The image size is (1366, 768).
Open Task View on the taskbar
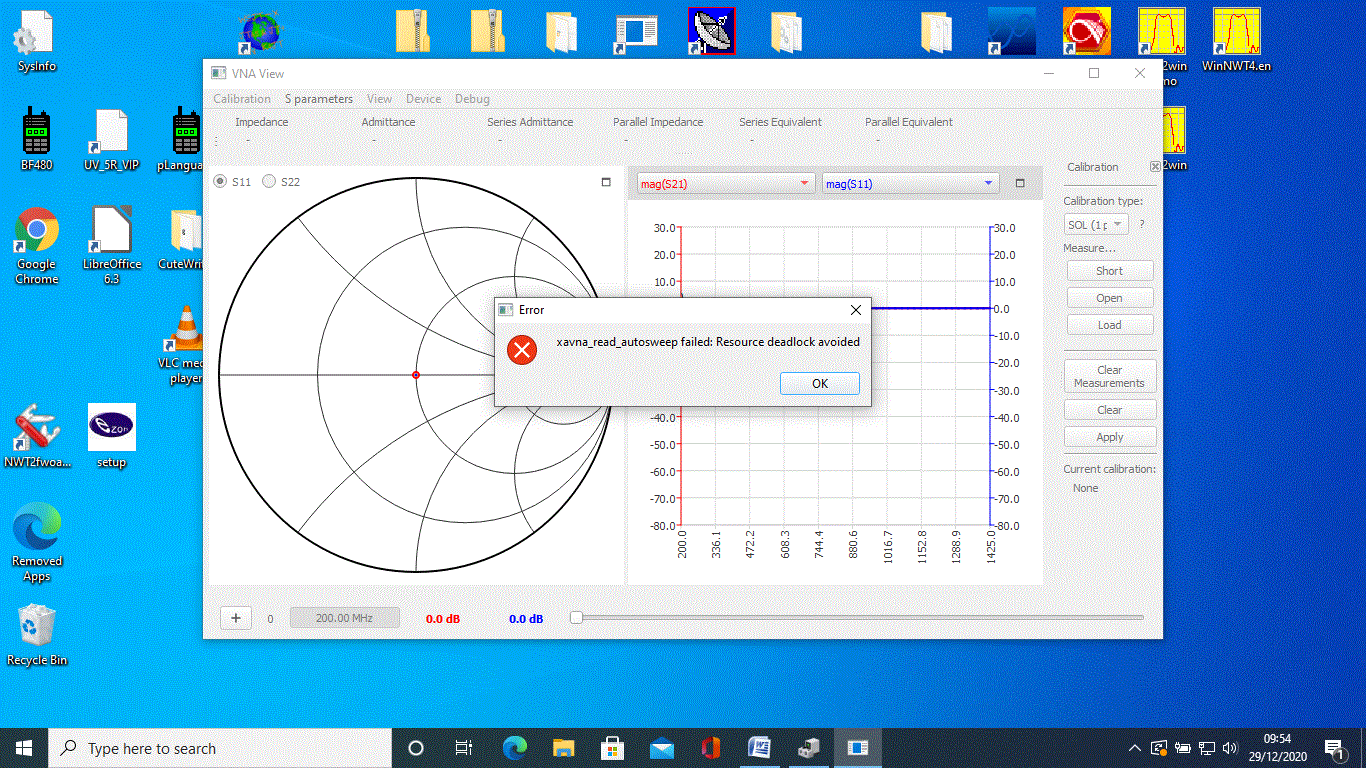[464, 748]
